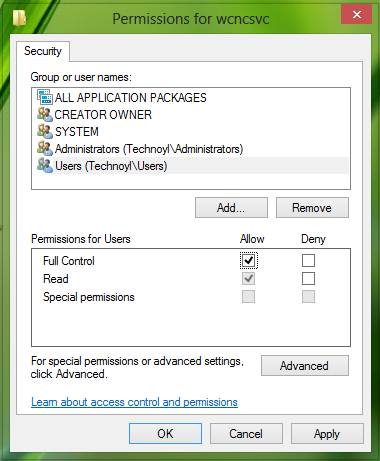Screen dimensions: 380x461
Task: Uncheck Full Control Allow checkbox
Action: coord(249,260)
